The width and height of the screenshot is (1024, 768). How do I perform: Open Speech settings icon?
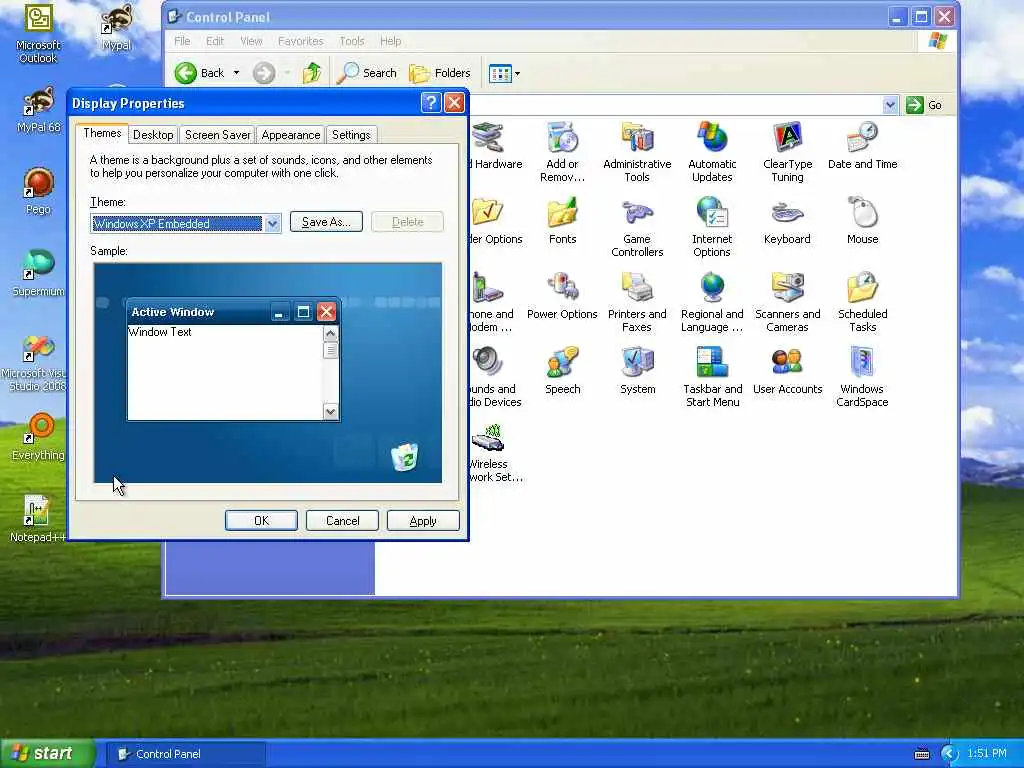[562, 371]
